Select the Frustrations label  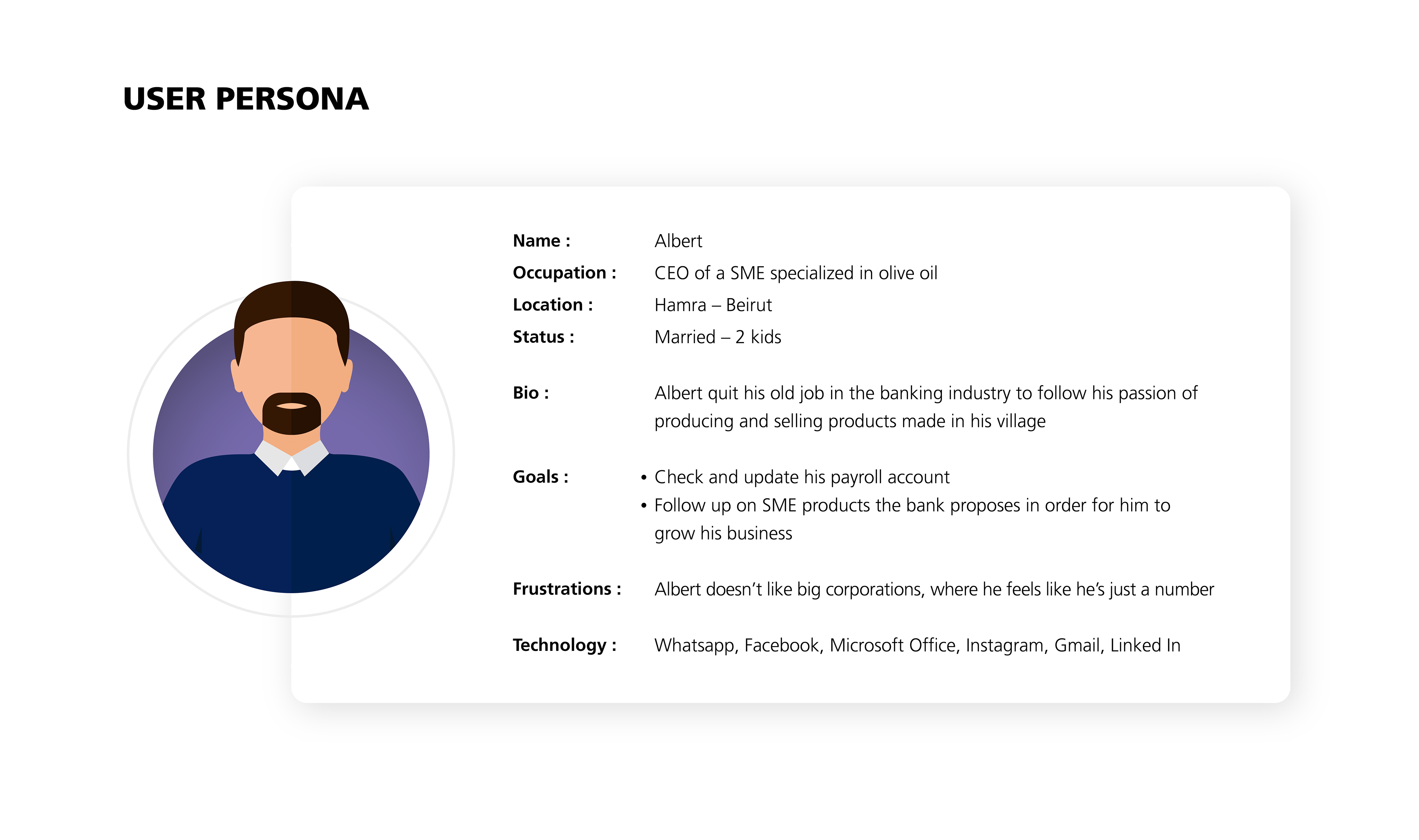point(567,589)
